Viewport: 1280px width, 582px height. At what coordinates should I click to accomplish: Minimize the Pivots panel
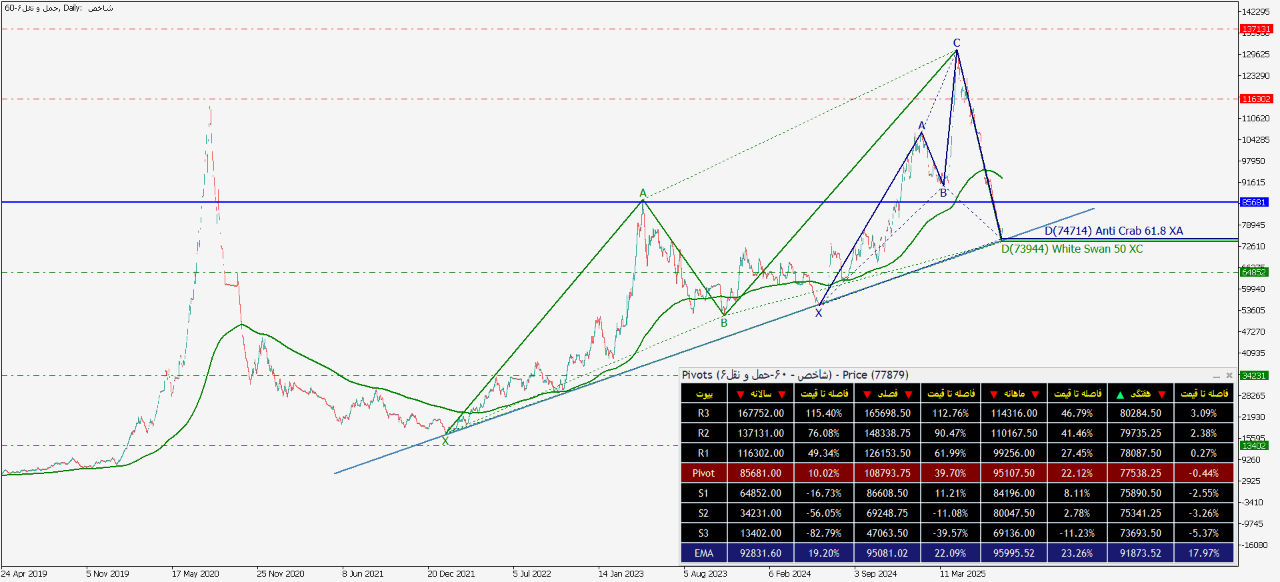(1216, 375)
